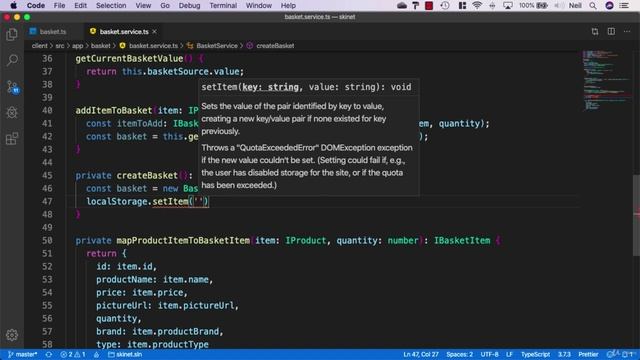The image size is (640, 360).
Task: Change language mode via TypeScript
Action: pyautogui.click(x=535, y=354)
